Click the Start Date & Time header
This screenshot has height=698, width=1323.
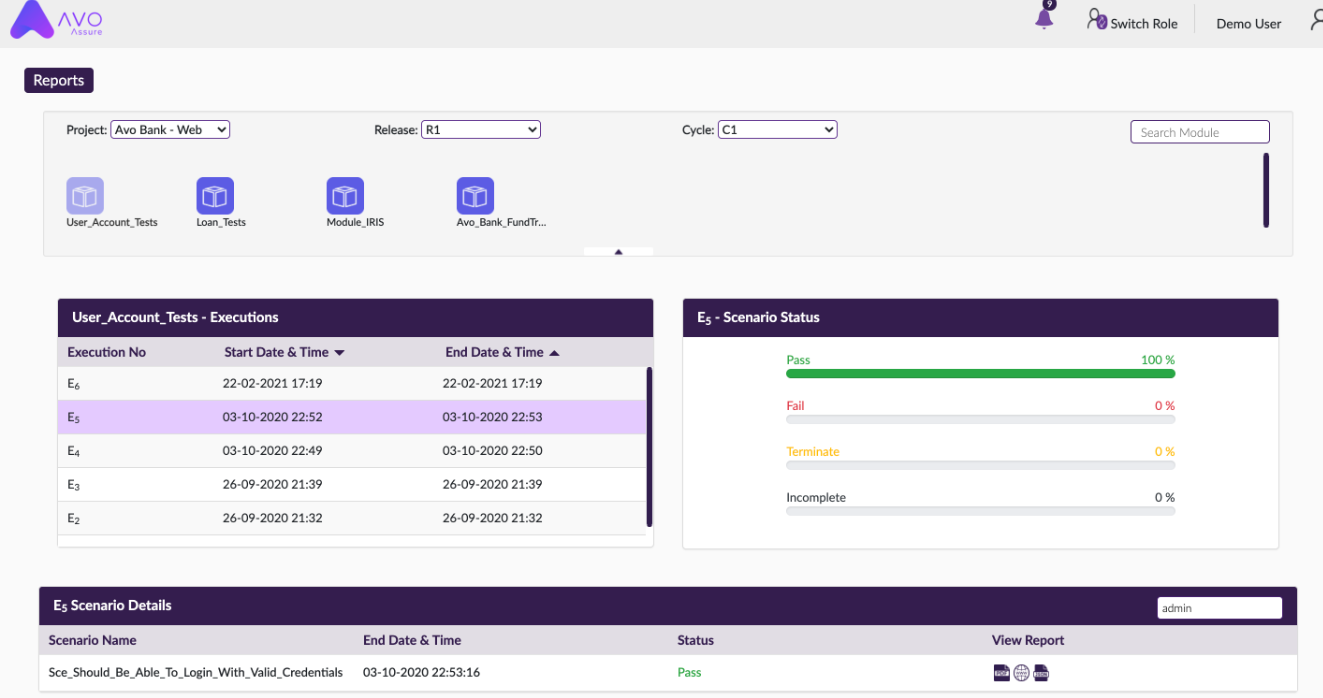coord(276,353)
